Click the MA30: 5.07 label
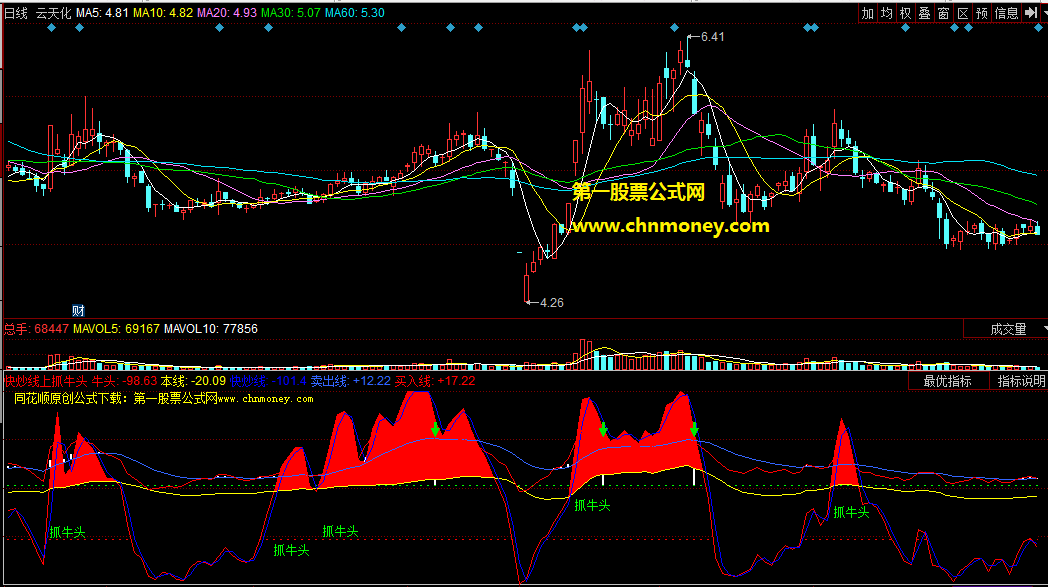The width and height of the screenshot is (1048, 587). 291,13
